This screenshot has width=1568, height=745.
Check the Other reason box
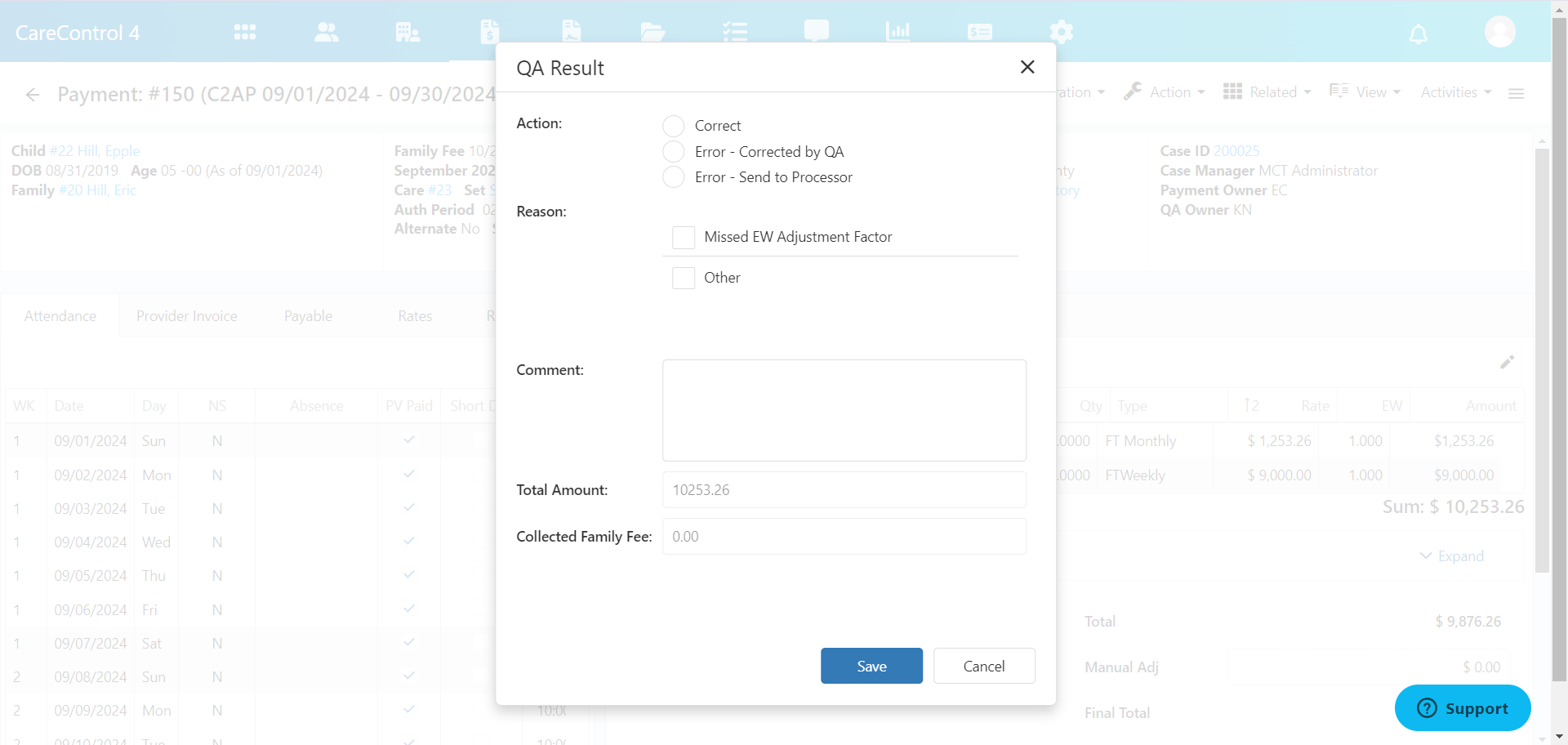click(x=684, y=278)
